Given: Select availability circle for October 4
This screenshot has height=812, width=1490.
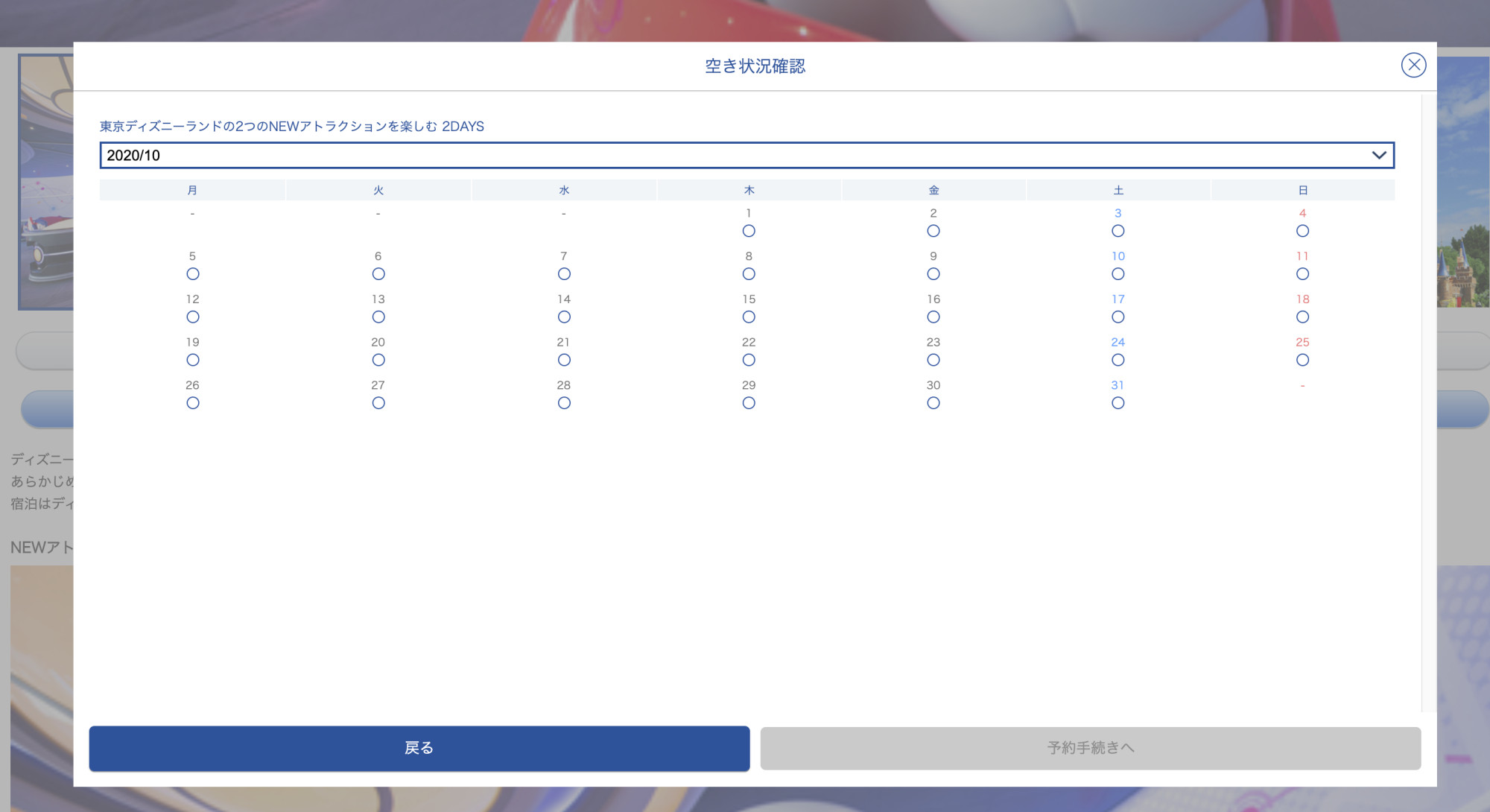Looking at the screenshot, I should pyautogui.click(x=1302, y=231).
